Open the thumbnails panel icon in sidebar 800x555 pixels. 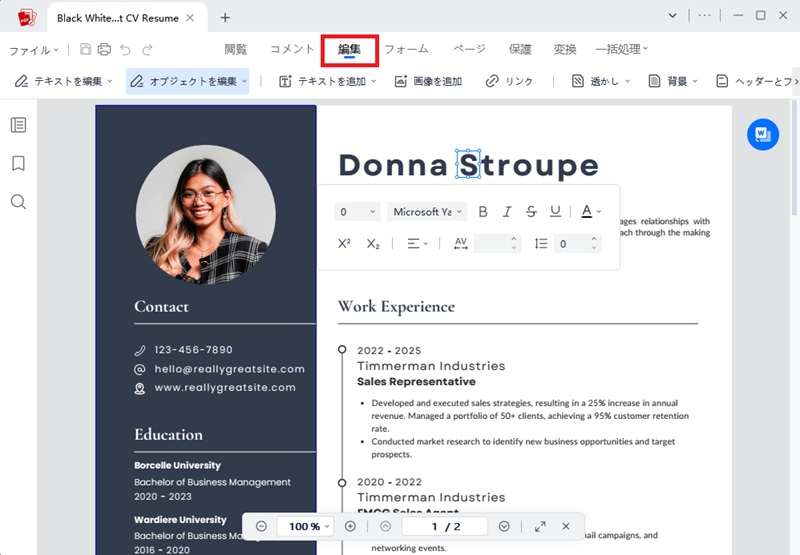click(x=18, y=125)
